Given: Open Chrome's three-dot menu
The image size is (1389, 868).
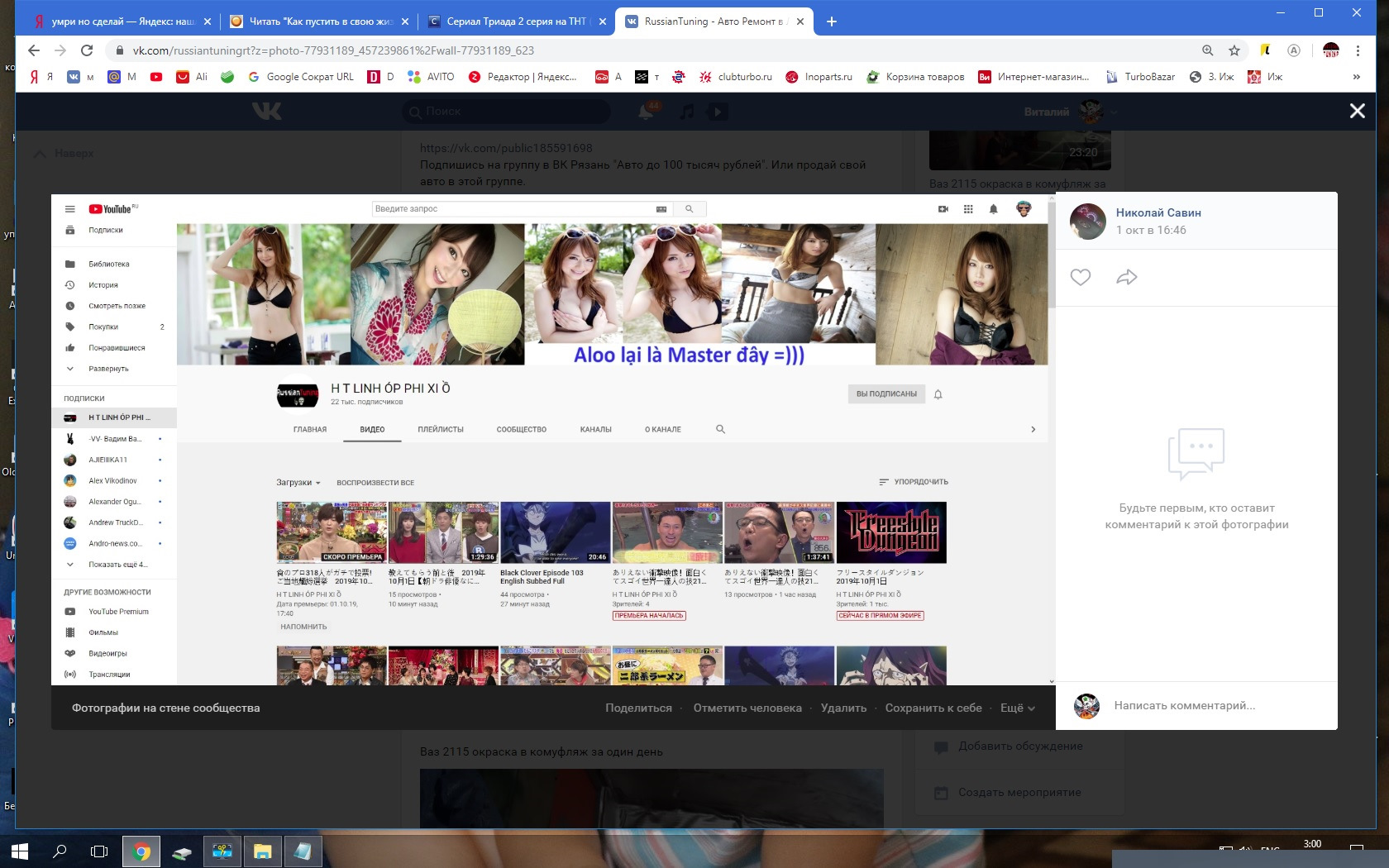Looking at the screenshot, I should (x=1358, y=50).
